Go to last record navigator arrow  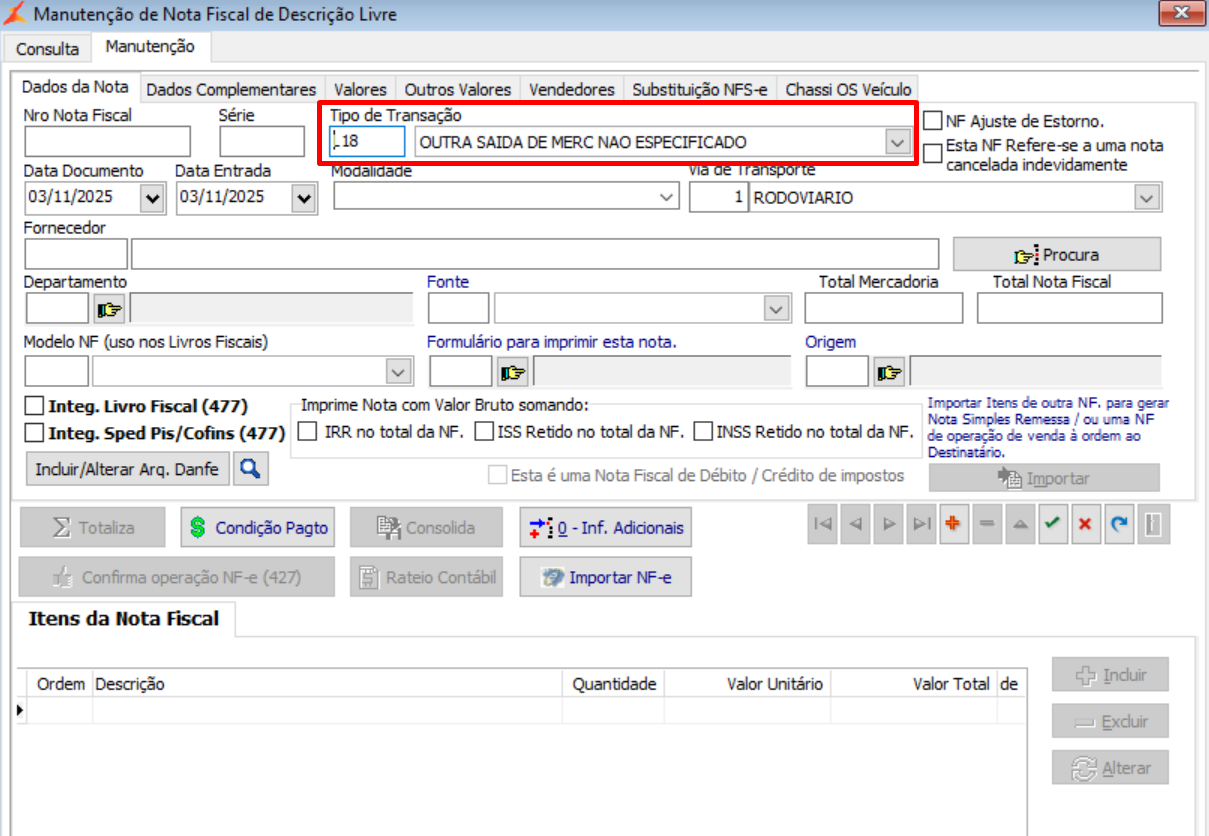(922, 526)
